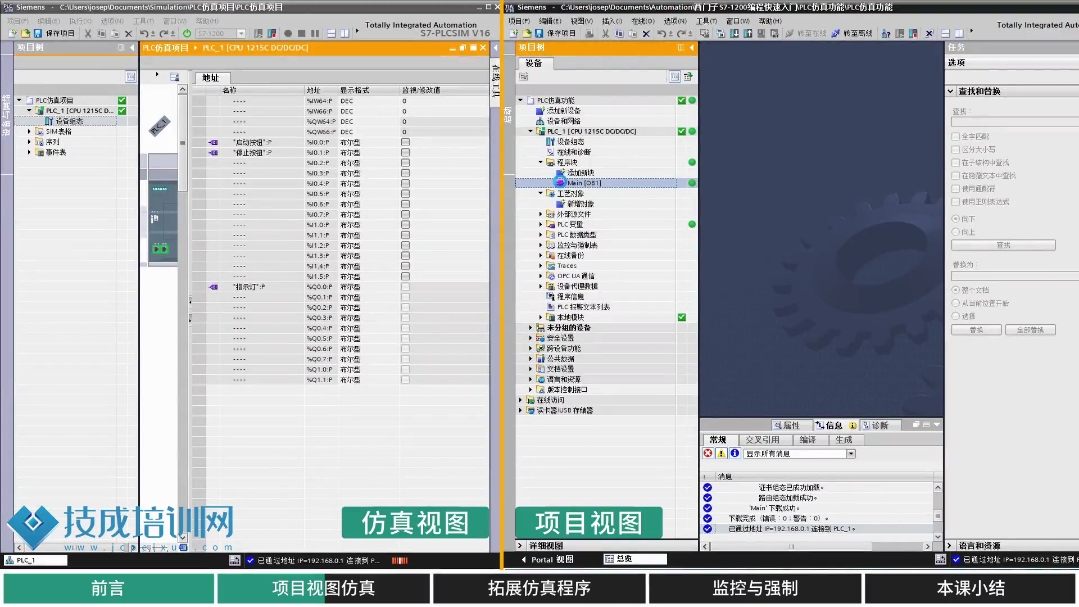Click the PLCSIM table vertical scrollbar
Image resolution: width=1079 pixels, height=607 pixels.
point(182,313)
